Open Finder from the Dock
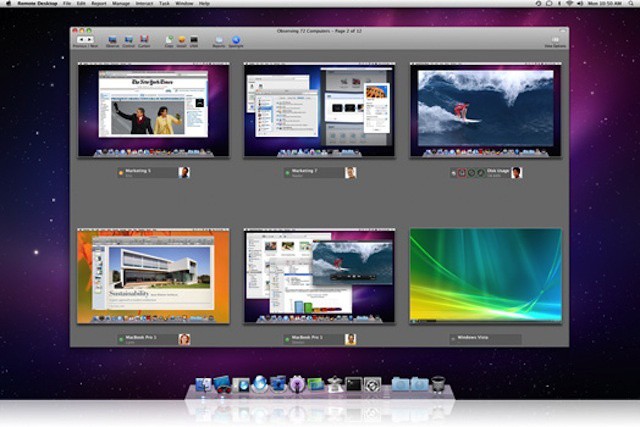 204,384
